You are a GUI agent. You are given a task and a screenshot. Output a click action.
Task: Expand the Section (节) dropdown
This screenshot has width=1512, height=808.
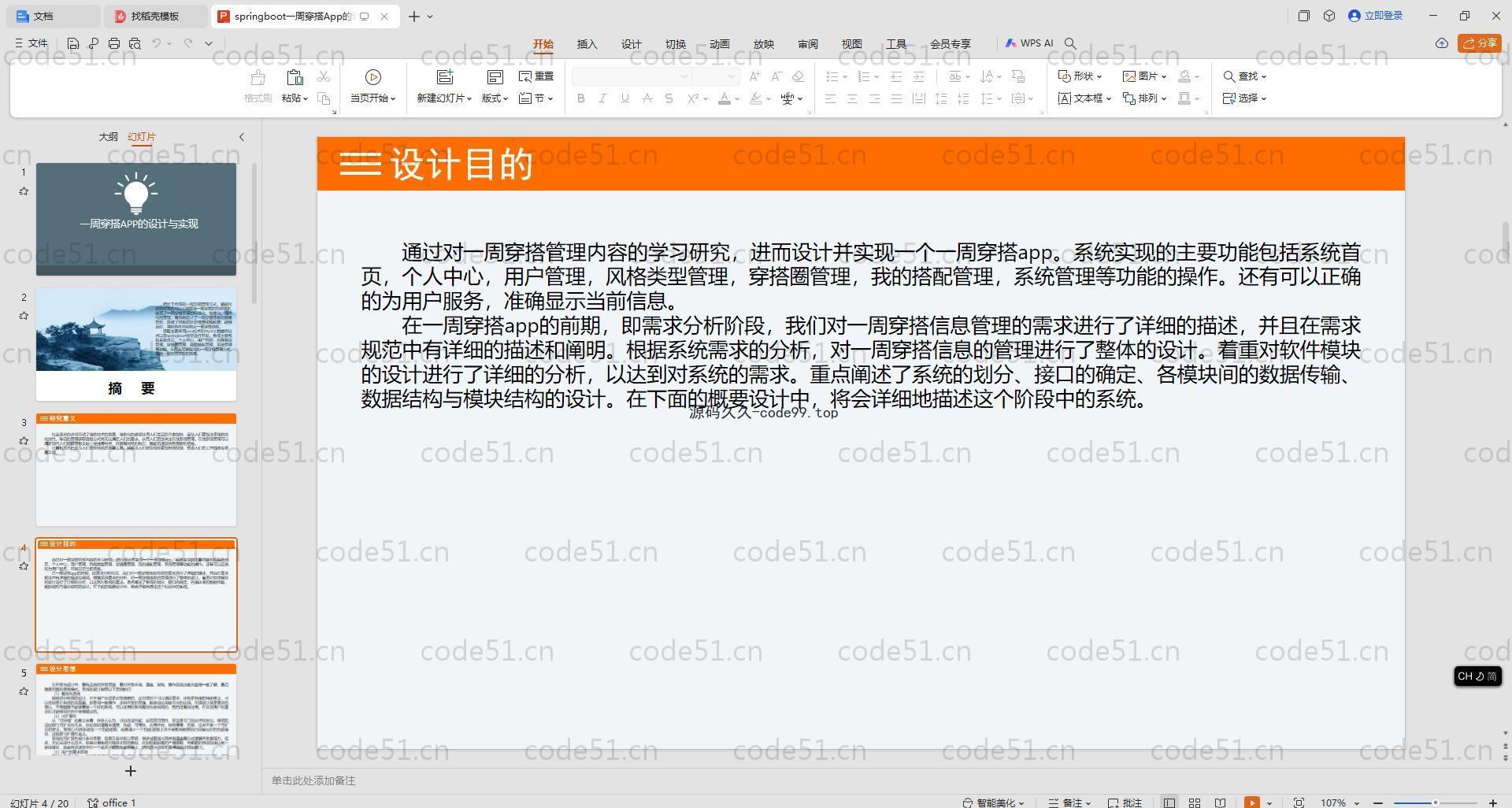coord(536,98)
